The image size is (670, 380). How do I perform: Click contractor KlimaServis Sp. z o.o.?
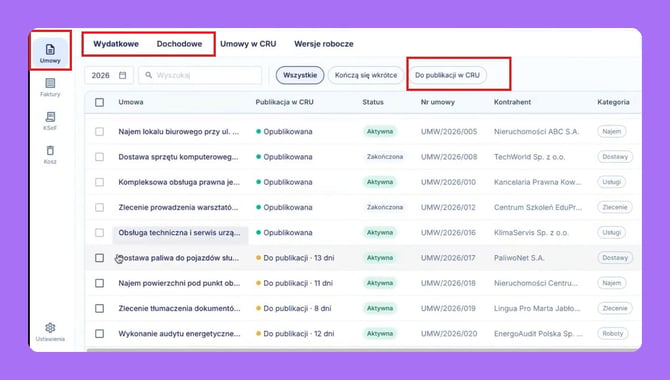[531, 233]
